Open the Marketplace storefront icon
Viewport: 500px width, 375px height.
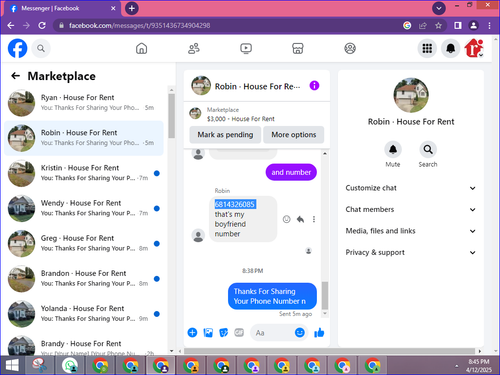pyautogui.click(x=298, y=49)
